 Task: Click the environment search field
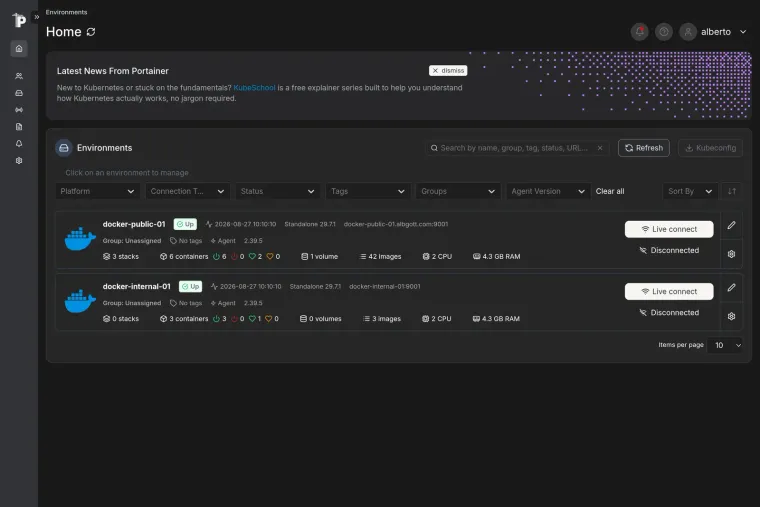517,148
